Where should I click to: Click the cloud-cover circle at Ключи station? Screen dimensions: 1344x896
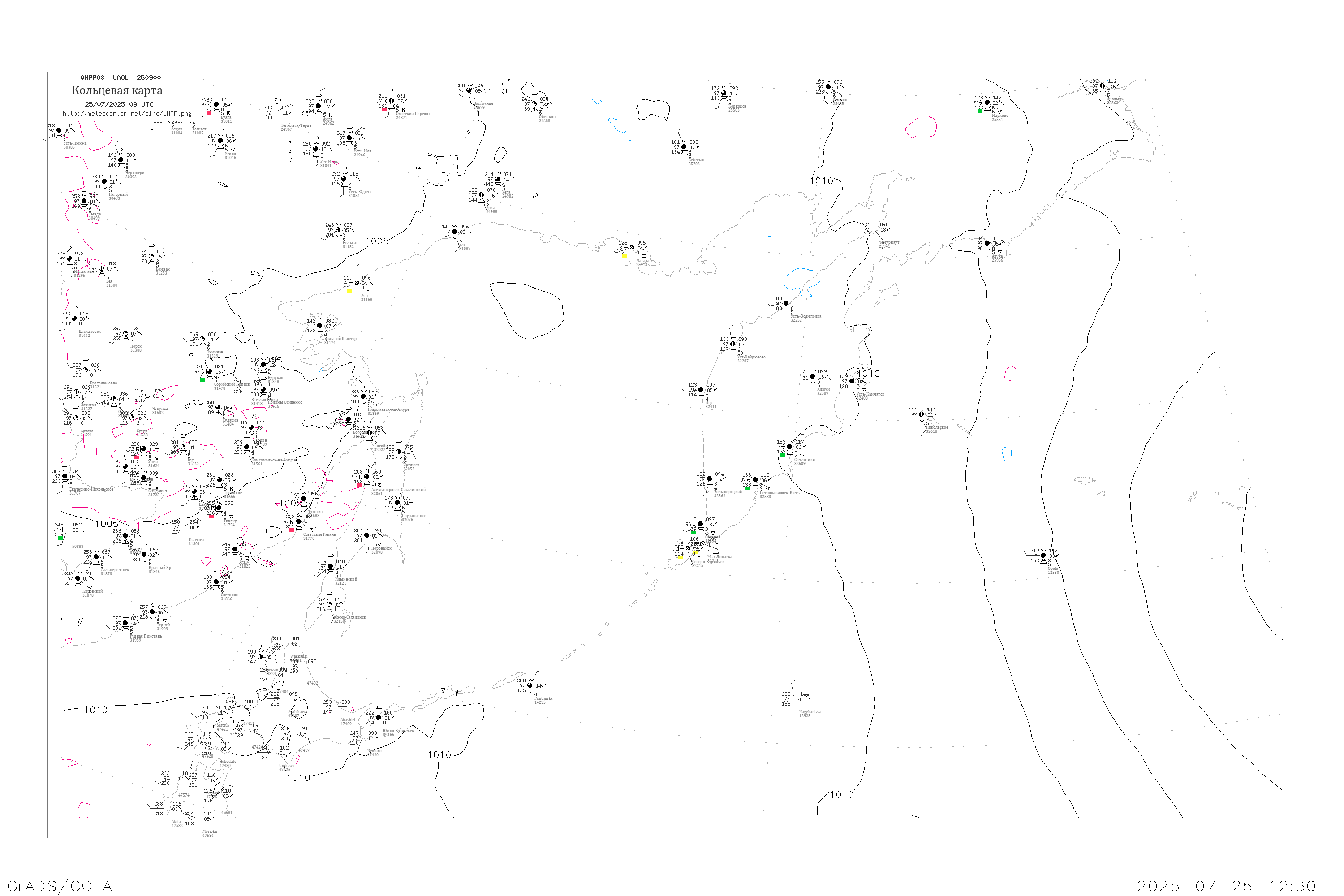pos(813,377)
